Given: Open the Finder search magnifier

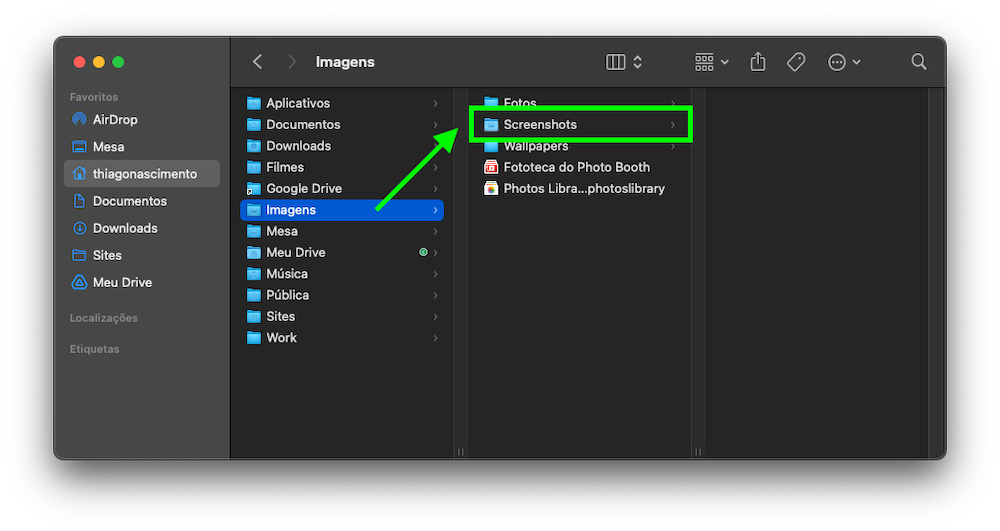Looking at the screenshot, I should click(x=918, y=61).
